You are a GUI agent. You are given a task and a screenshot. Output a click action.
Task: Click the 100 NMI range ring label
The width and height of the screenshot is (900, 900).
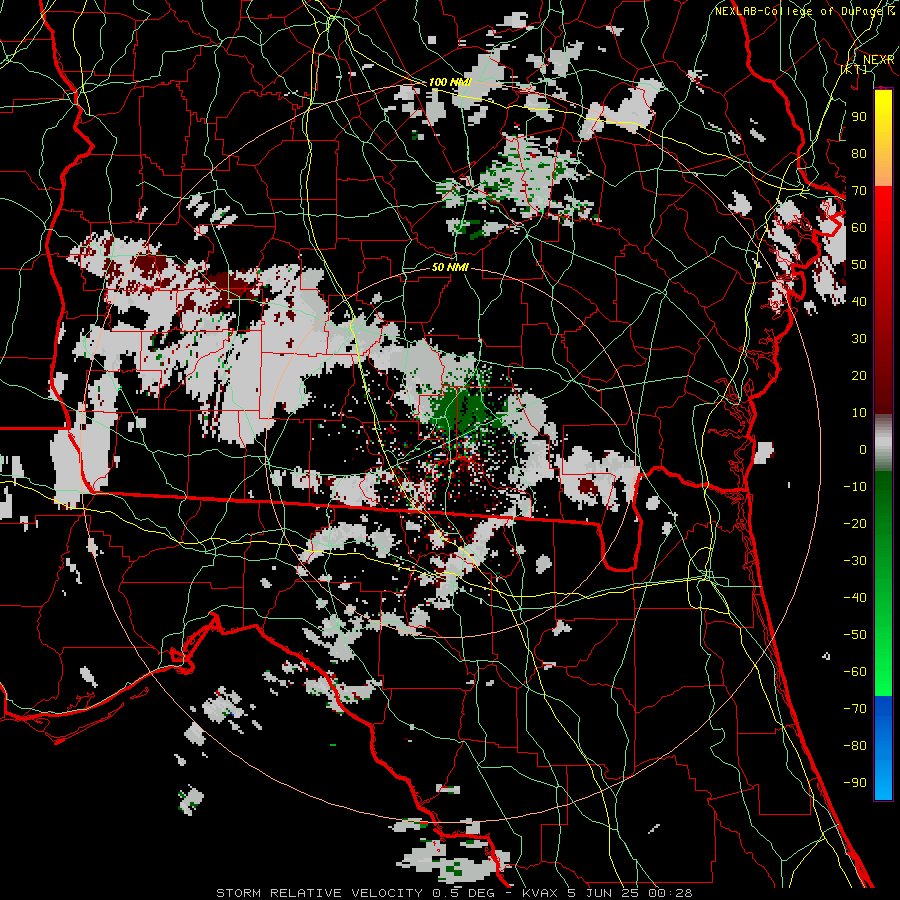(x=450, y=82)
